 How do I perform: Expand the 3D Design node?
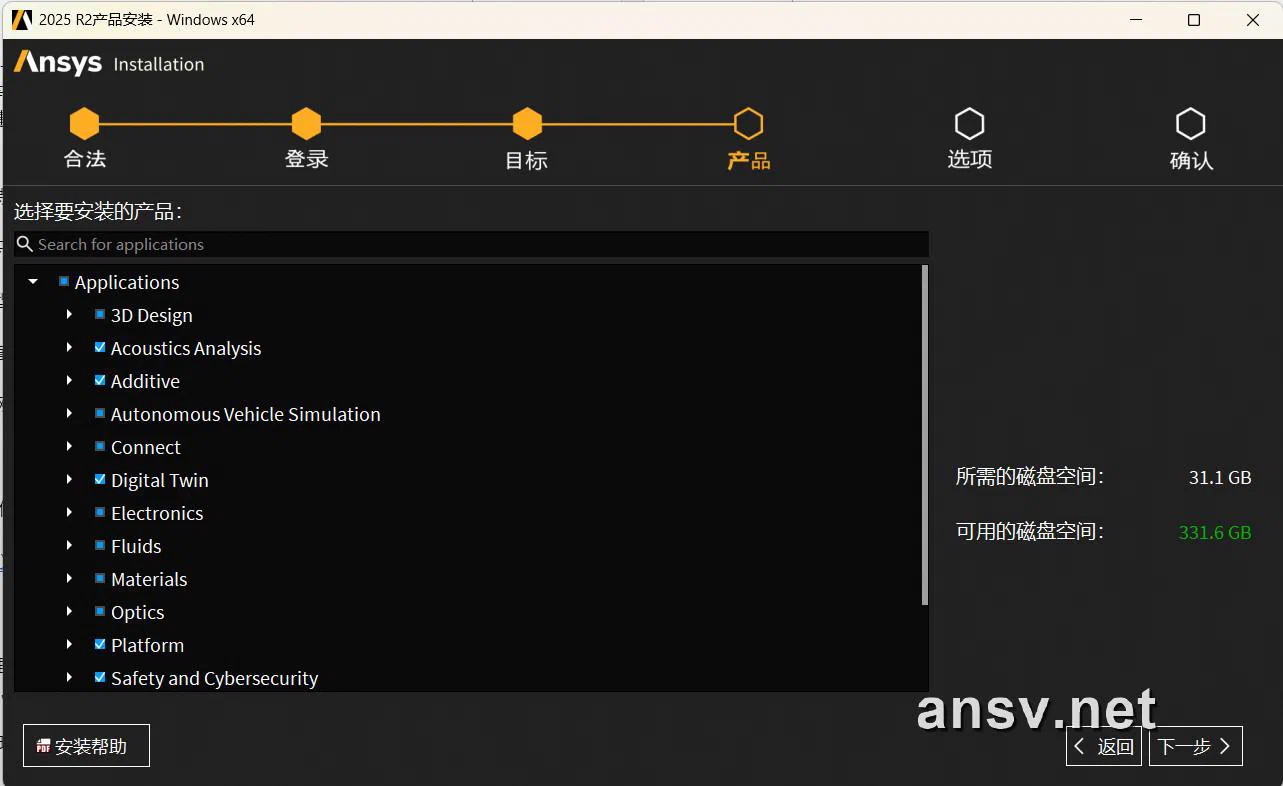tap(69, 315)
